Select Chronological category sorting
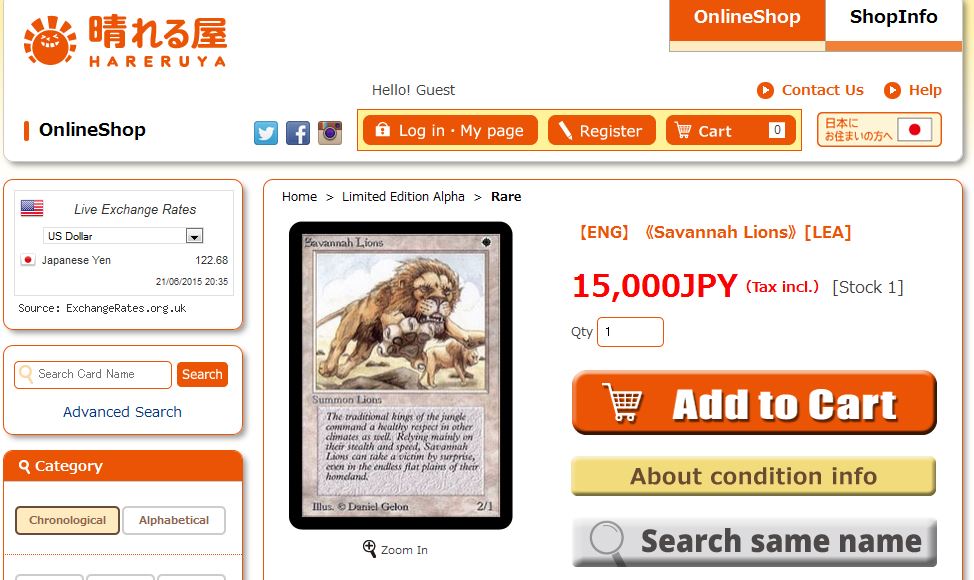The height and width of the screenshot is (580, 974). click(x=67, y=520)
